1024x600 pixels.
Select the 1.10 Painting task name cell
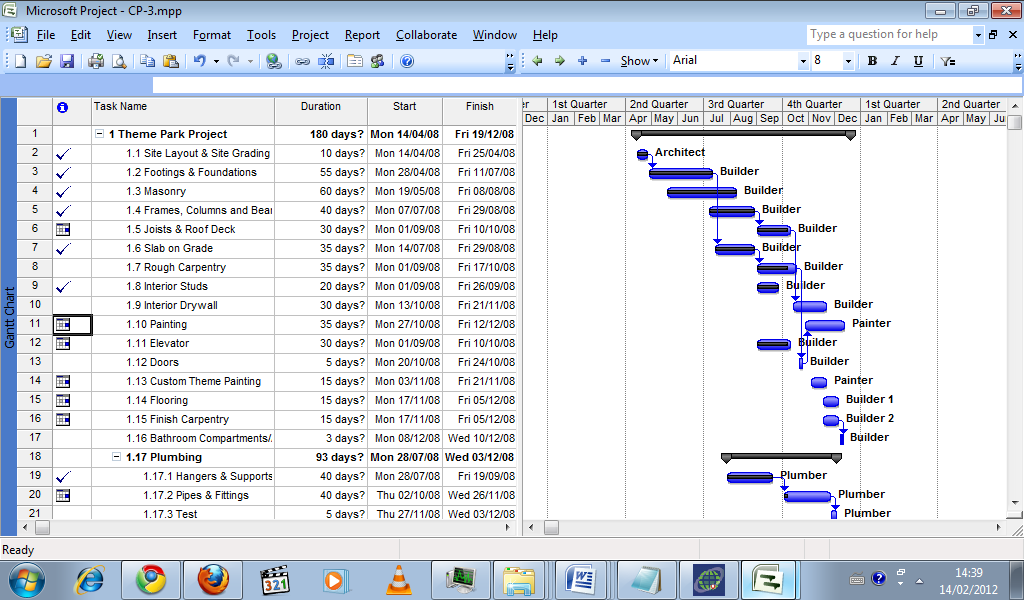point(182,324)
